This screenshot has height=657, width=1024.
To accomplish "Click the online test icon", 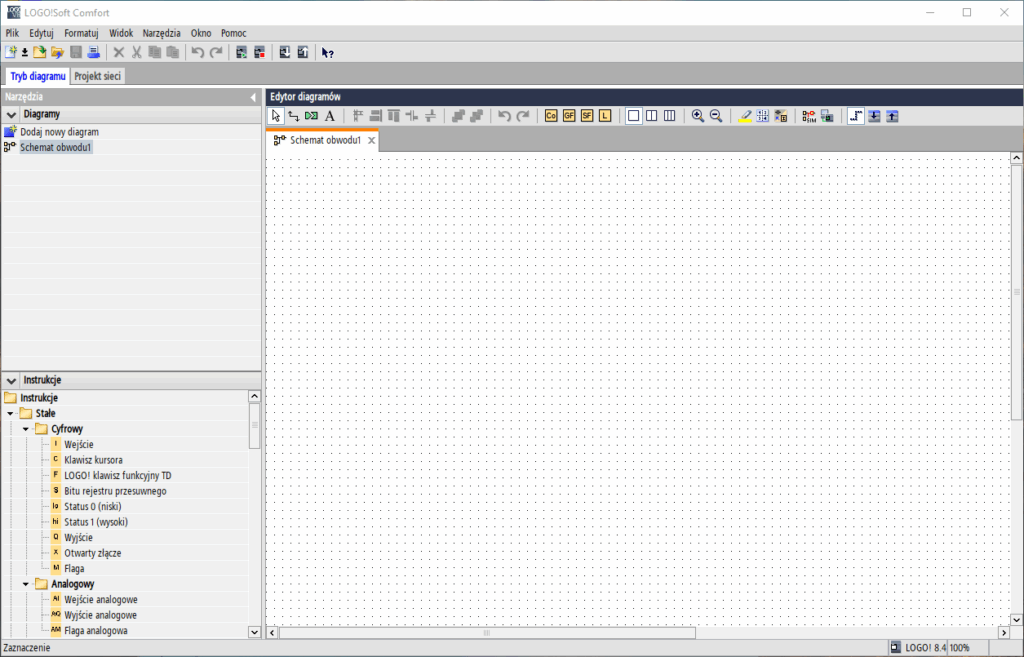I will 827,116.
